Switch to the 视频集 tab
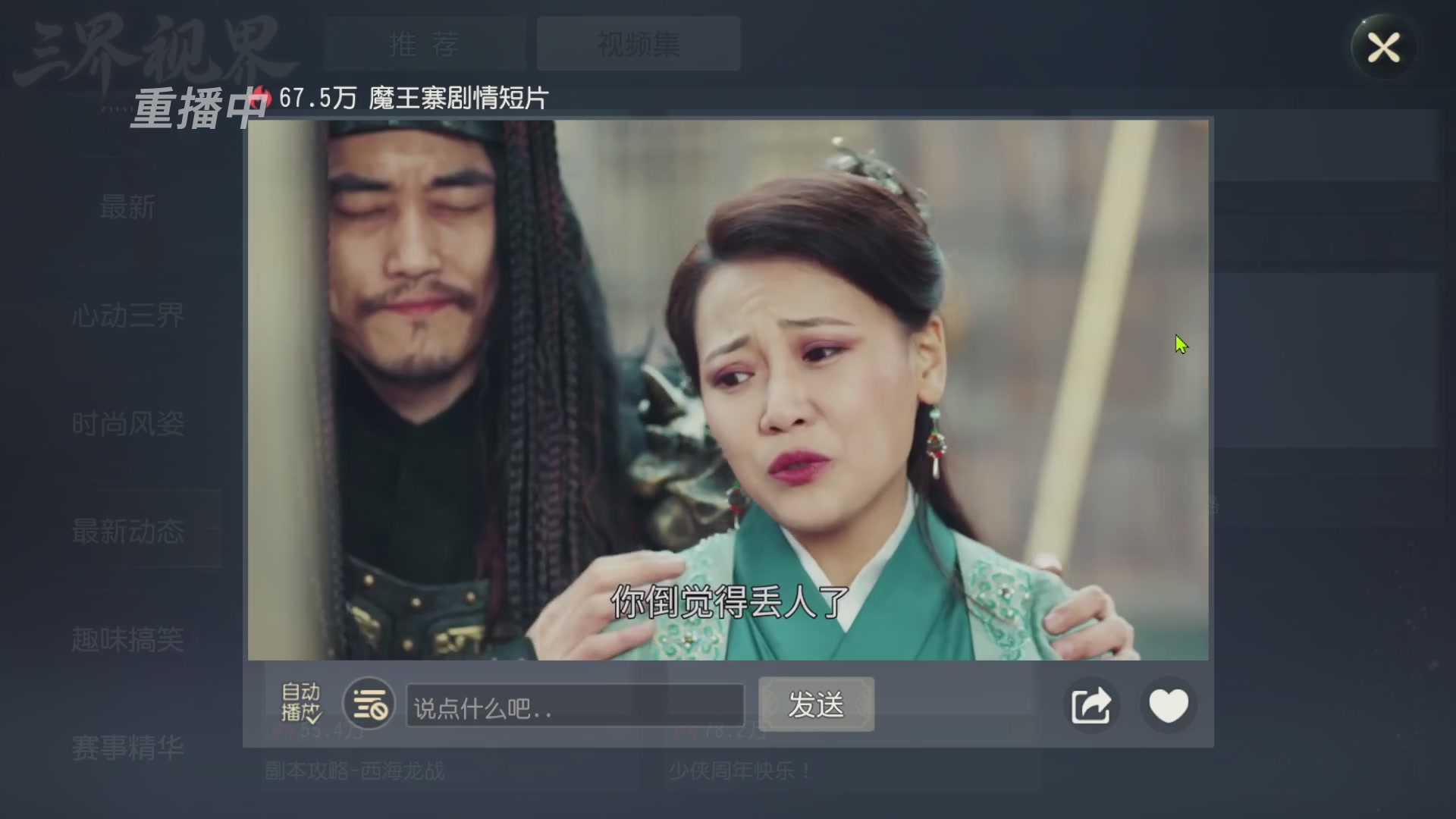The height and width of the screenshot is (819, 1456). click(x=639, y=44)
